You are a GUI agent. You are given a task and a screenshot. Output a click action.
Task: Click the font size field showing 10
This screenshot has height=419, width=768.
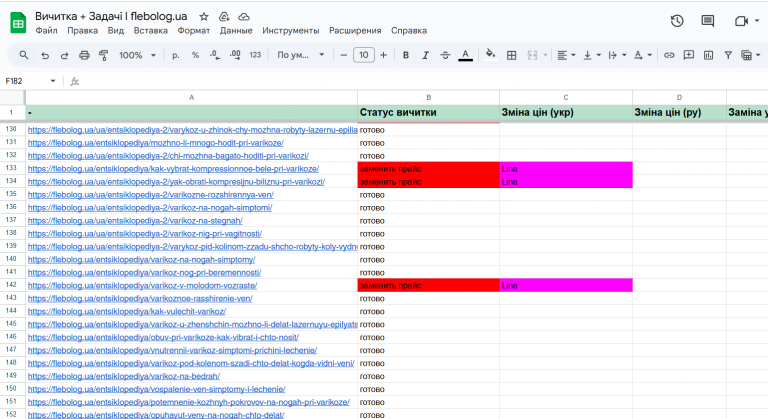pyautogui.click(x=363, y=55)
